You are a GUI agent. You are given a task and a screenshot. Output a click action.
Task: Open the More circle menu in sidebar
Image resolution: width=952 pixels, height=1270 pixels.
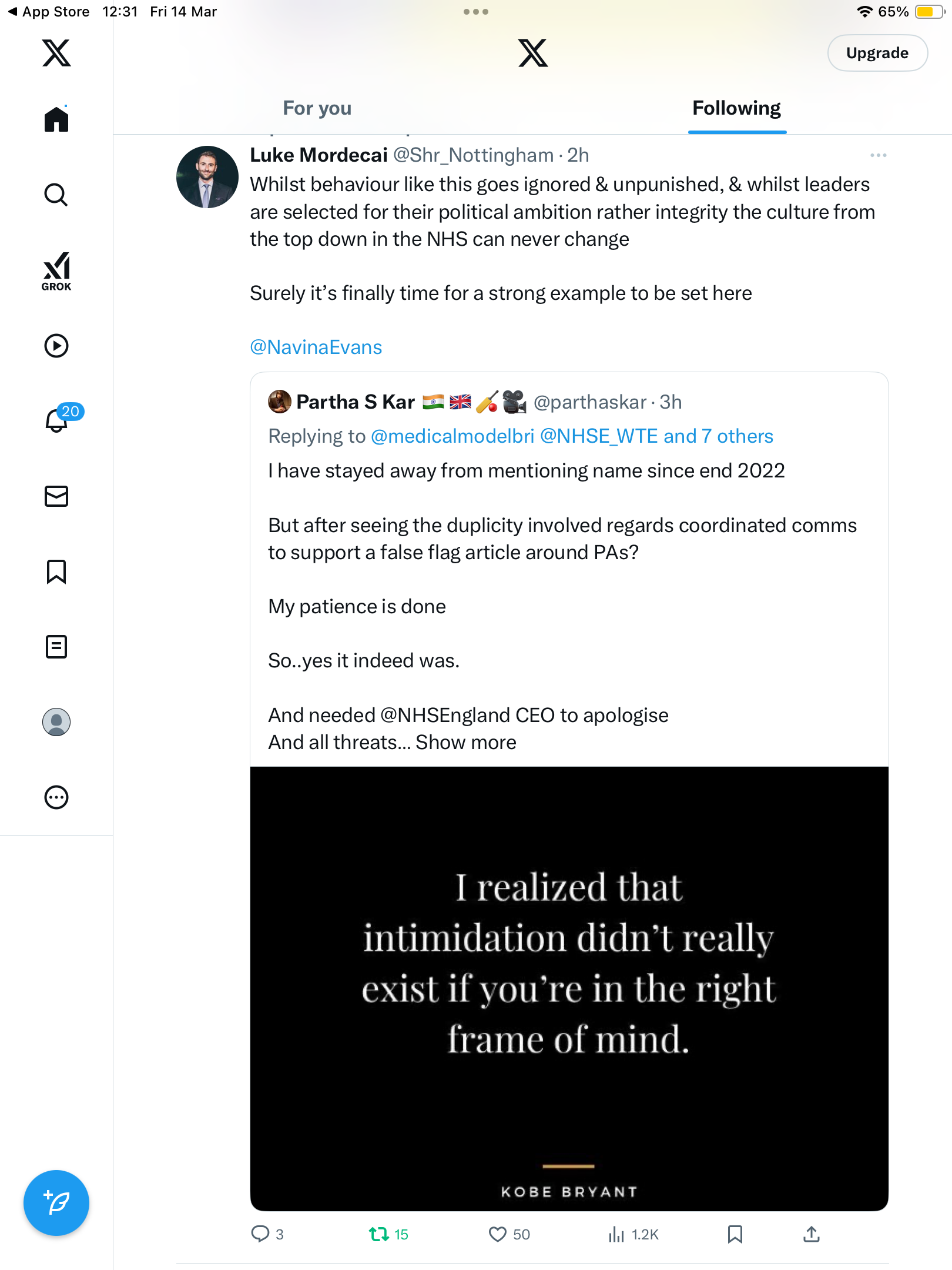click(56, 797)
